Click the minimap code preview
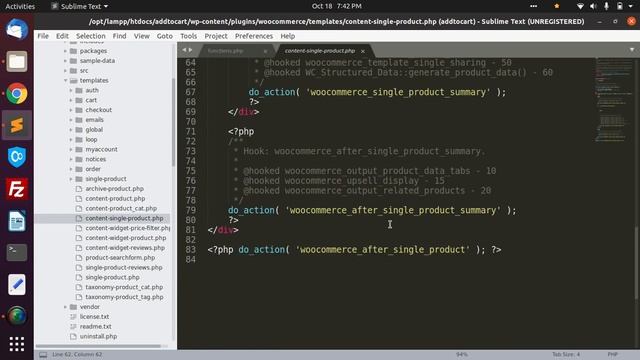The height and width of the screenshot is (360, 640). click(612, 100)
